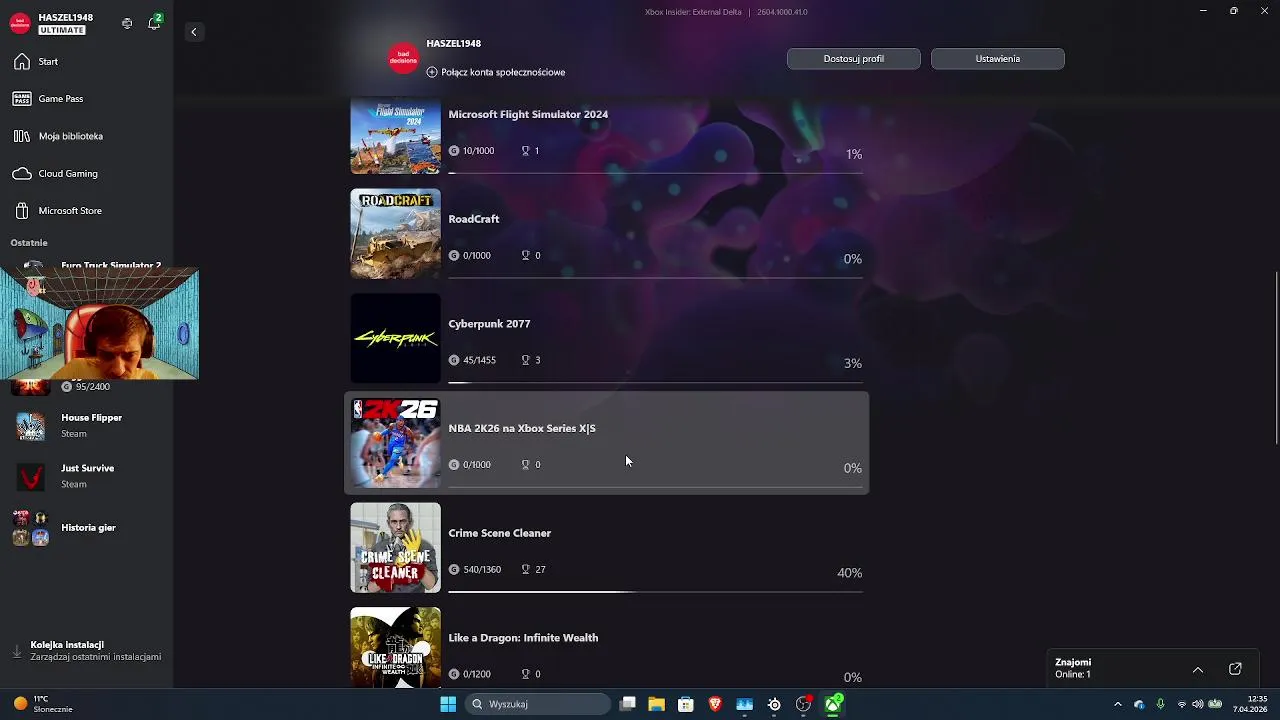Click download arrow icon beside Kolejka instalacji

pos(17,651)
